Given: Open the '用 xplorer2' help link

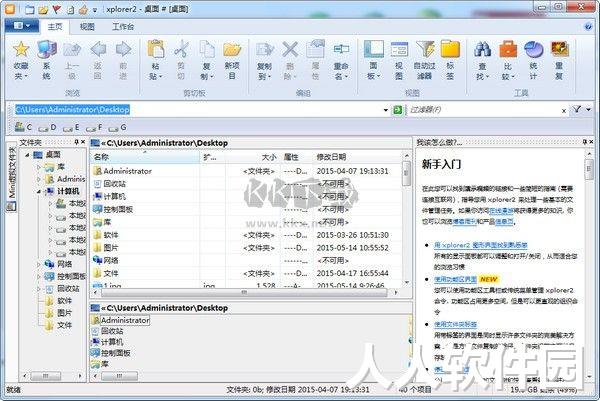Looking at the screenshot, I should point(481,245).
